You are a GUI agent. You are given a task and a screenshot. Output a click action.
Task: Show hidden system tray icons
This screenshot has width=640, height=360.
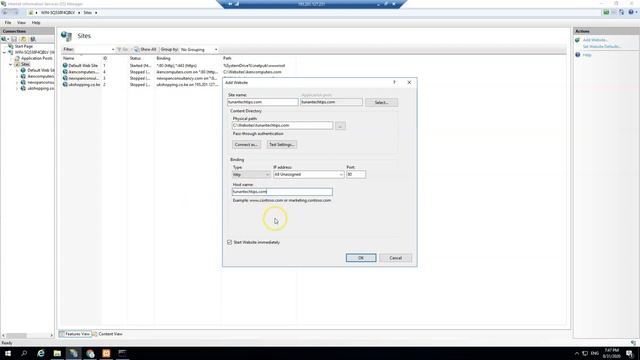577,353
